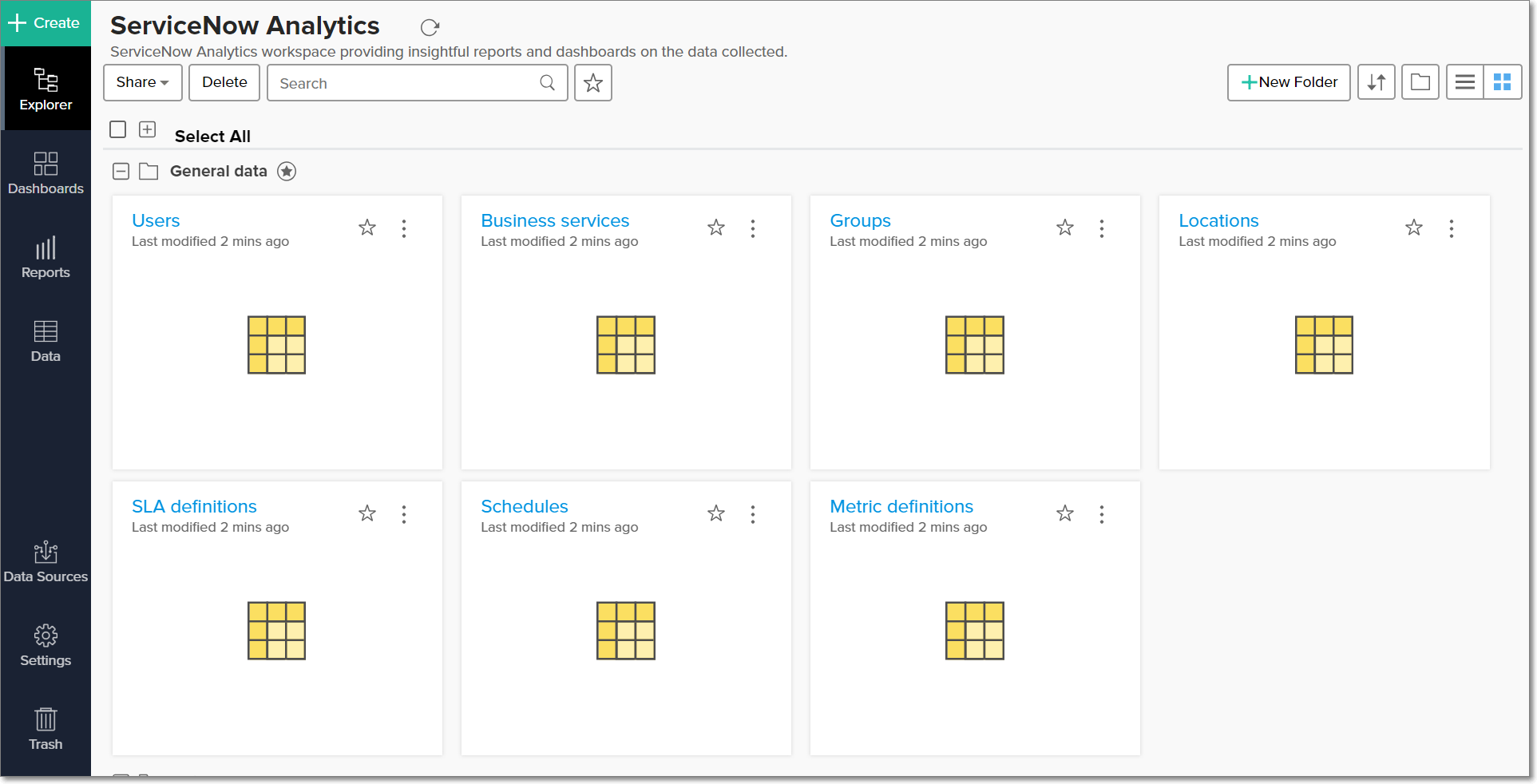1537x784 pixels.
Task: Collapse the General data folder
Action: [x=121, y=171]
